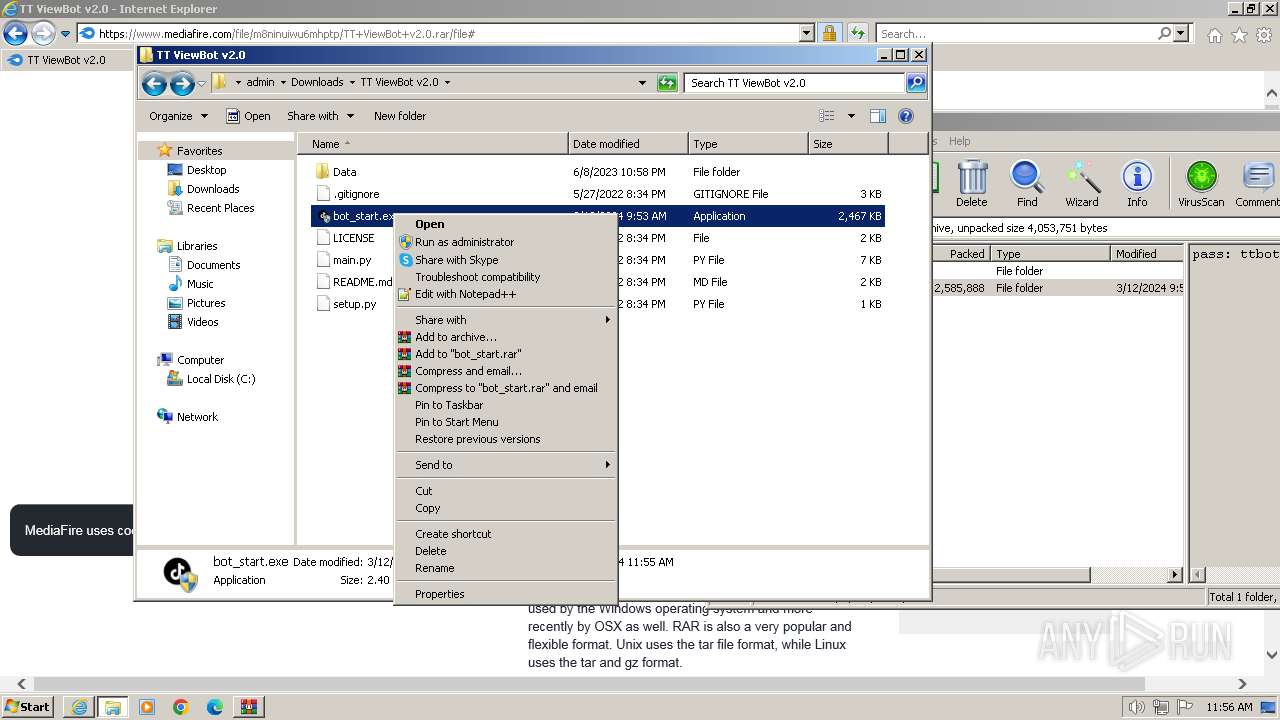Choose Add to archive...
The image size is (1280, 720).
coord(505,337)
